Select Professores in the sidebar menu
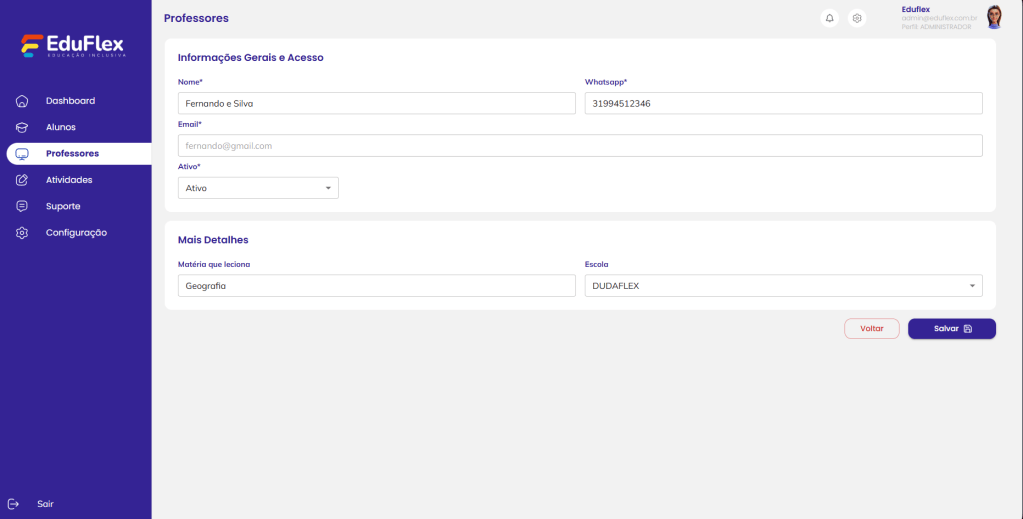This screenshot has width=1023, height=519. coord(72,153)
